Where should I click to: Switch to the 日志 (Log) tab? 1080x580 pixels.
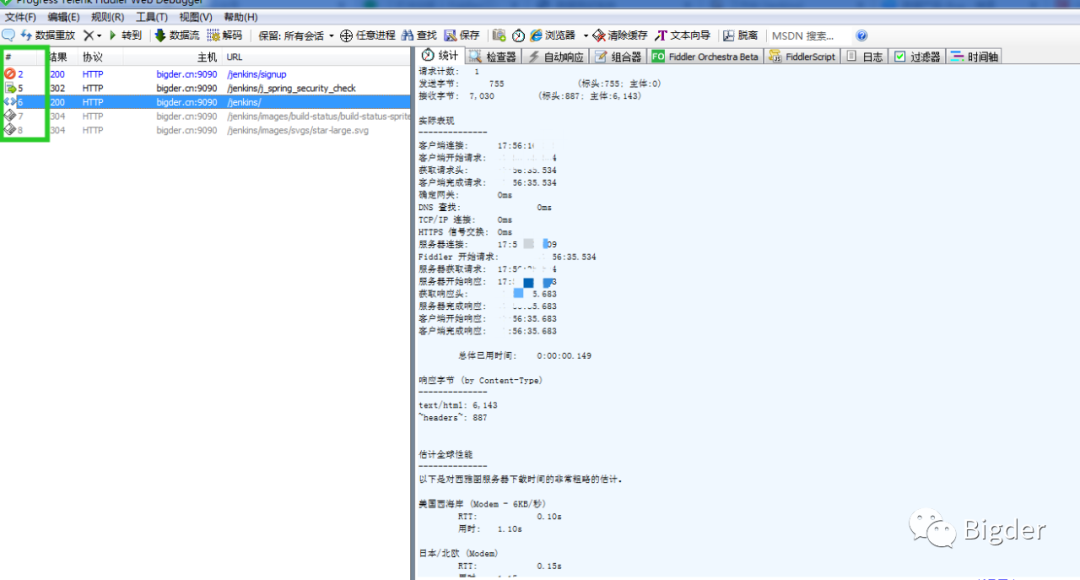(x=865, y=56)
